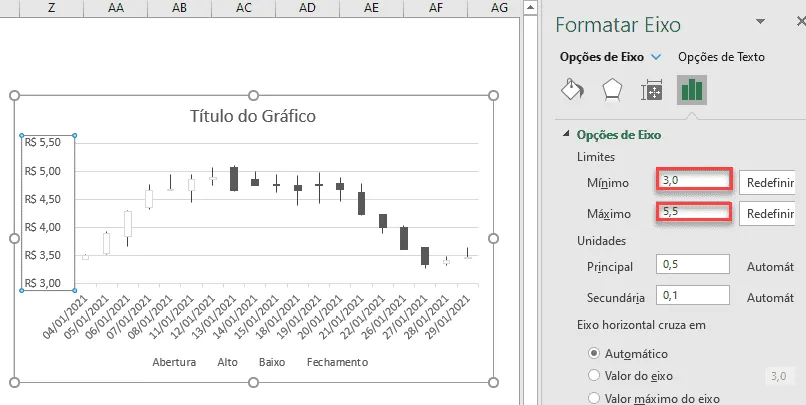The height and width of the screenshot is (405, 806).
Task: Collapse the Opções de Eixo section
Action: point(566,134)
